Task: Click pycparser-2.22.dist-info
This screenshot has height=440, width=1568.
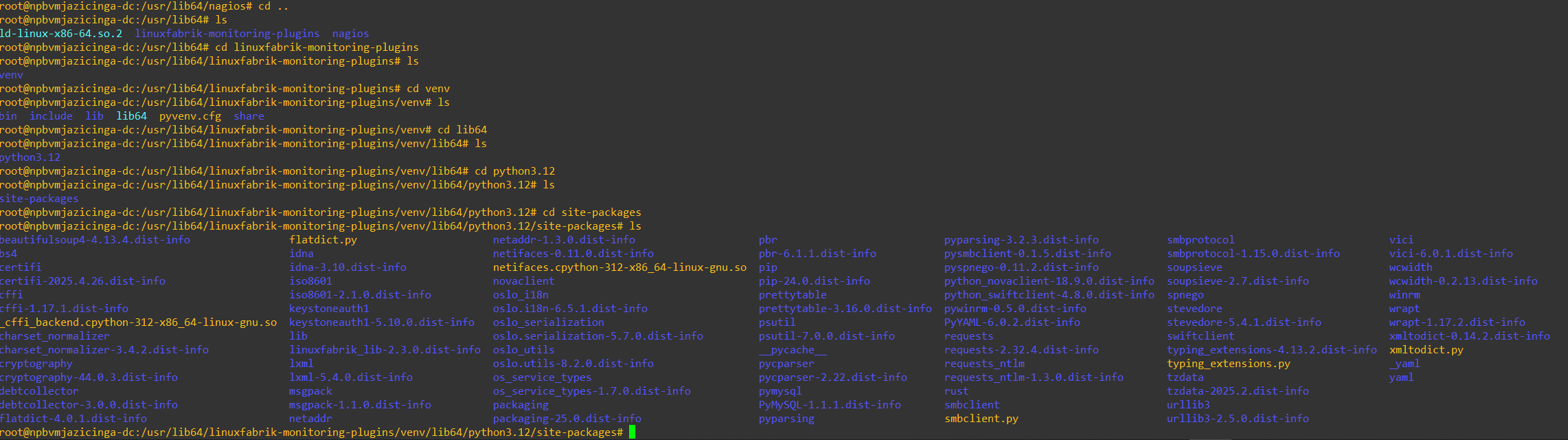Action: pos(833,377)
